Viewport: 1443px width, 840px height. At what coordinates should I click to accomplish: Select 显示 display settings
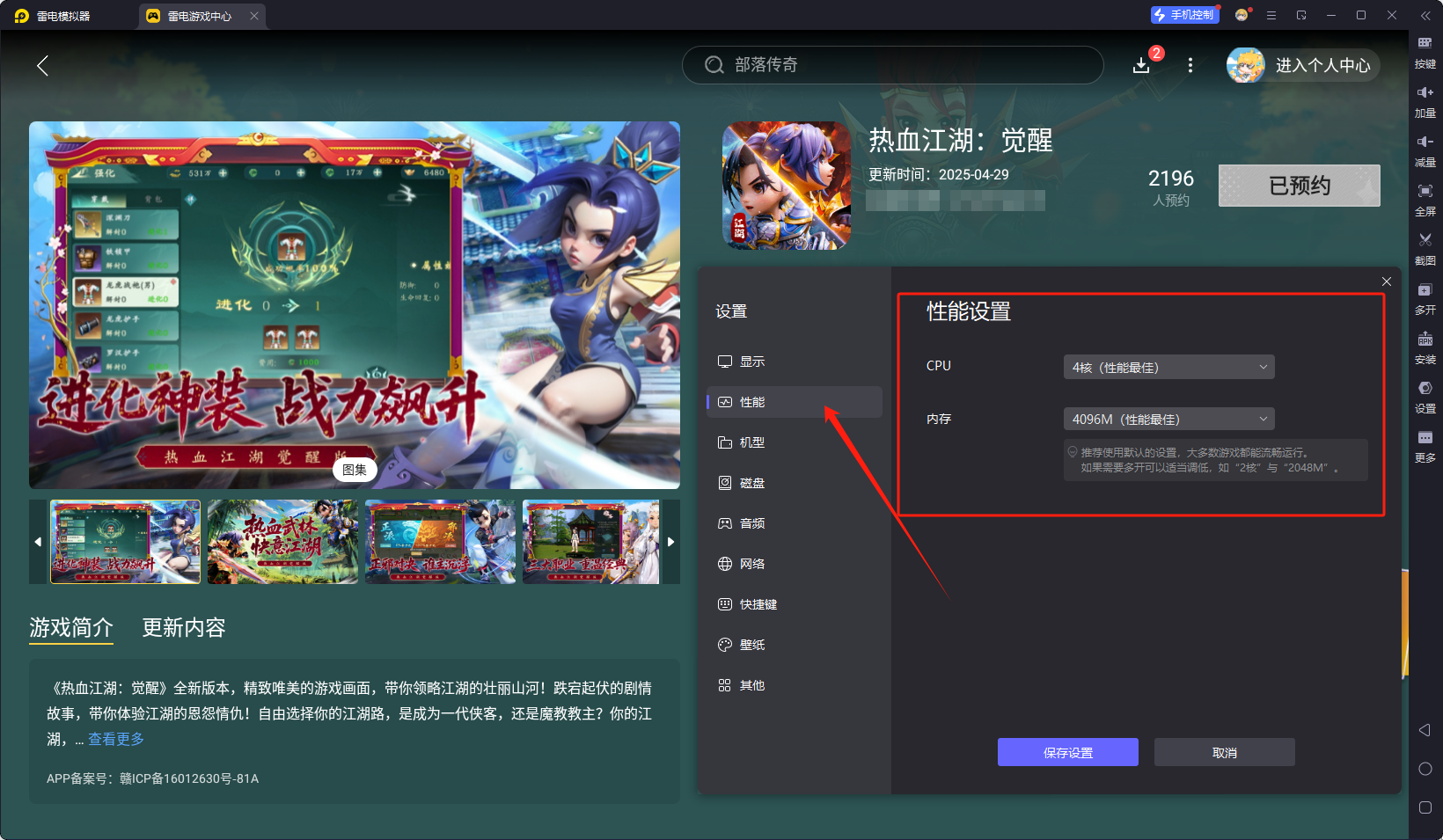pyautogui.click(x=795, y=362)
